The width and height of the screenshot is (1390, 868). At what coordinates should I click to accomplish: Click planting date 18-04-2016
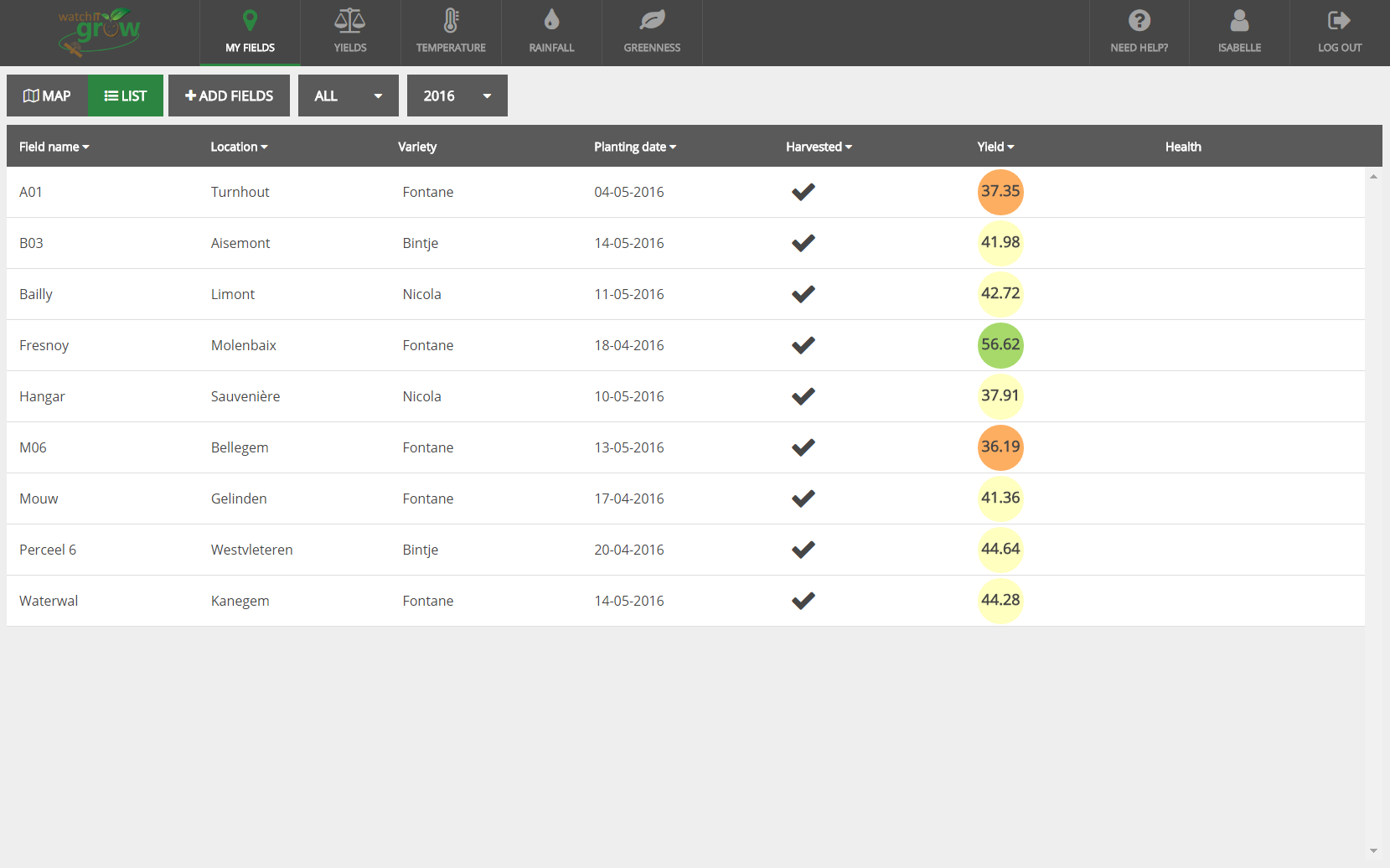click(x=629, y=345)
